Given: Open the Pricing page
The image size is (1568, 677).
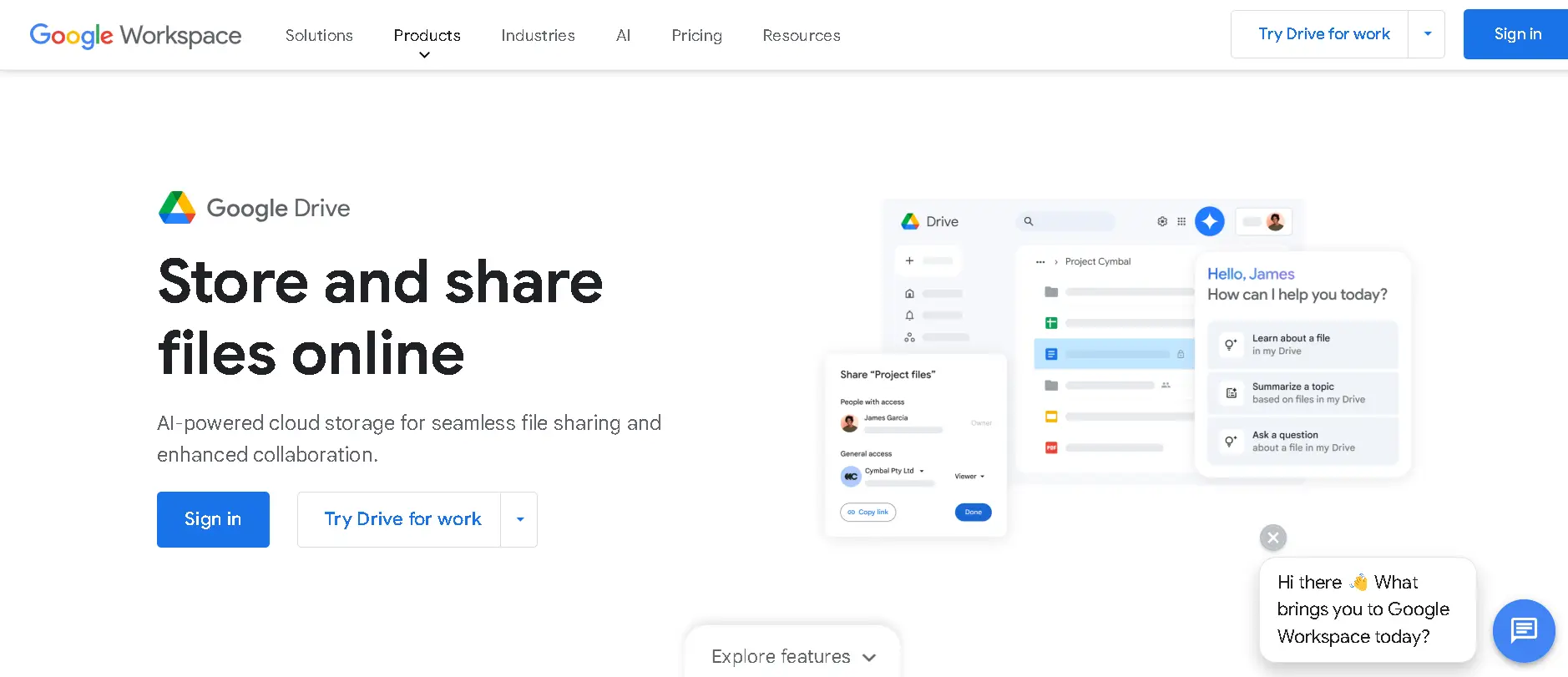Looking at the screenshot, I should coord(696,35).
